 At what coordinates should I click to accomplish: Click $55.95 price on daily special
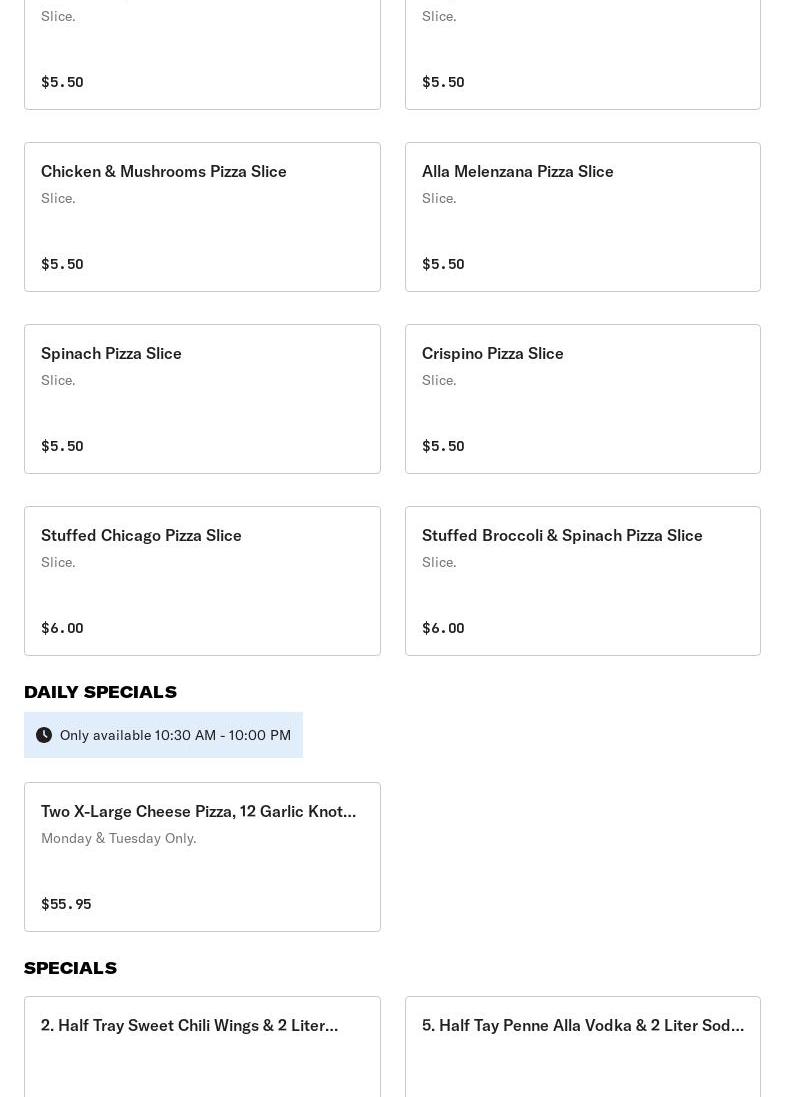pyautogui.click(x=66, y=904)
